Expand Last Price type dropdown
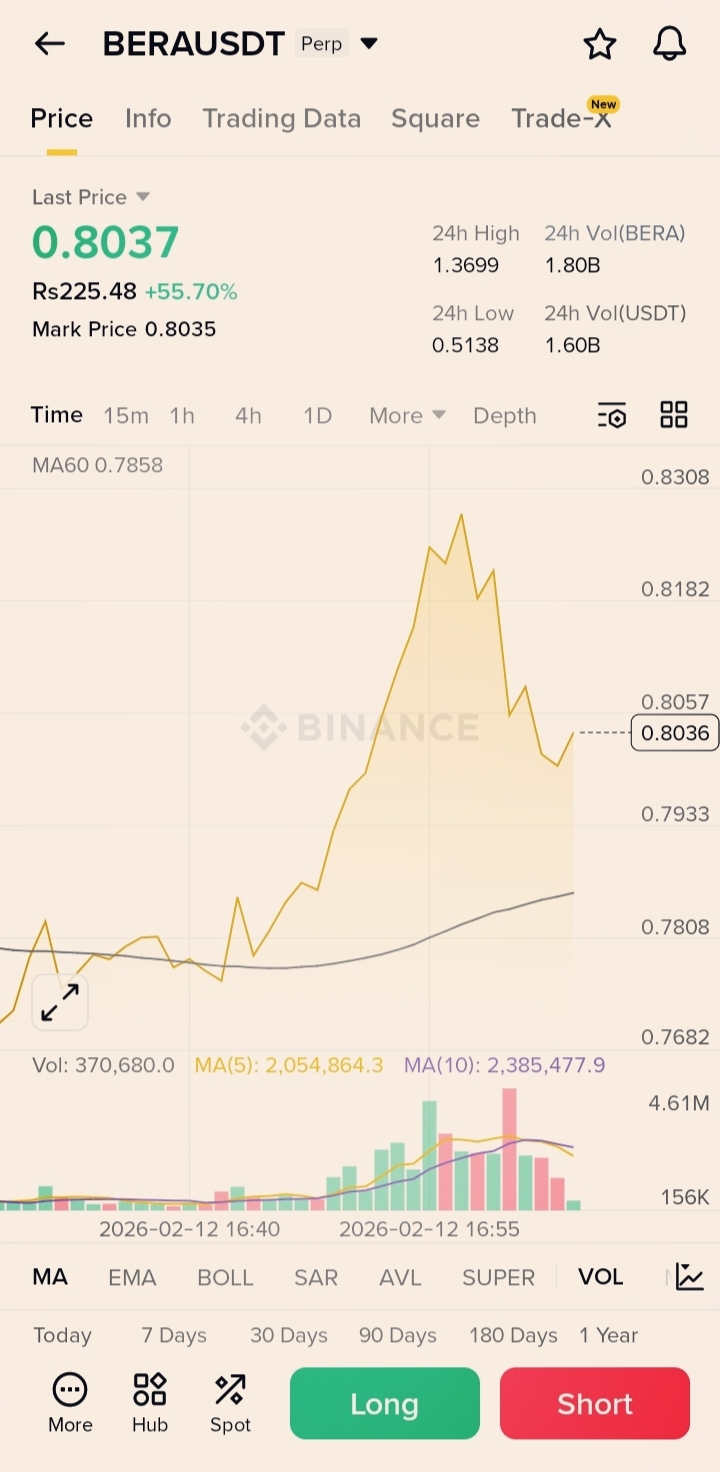Viewport: 720px width, 1472px height. click(x=142, y=197)
